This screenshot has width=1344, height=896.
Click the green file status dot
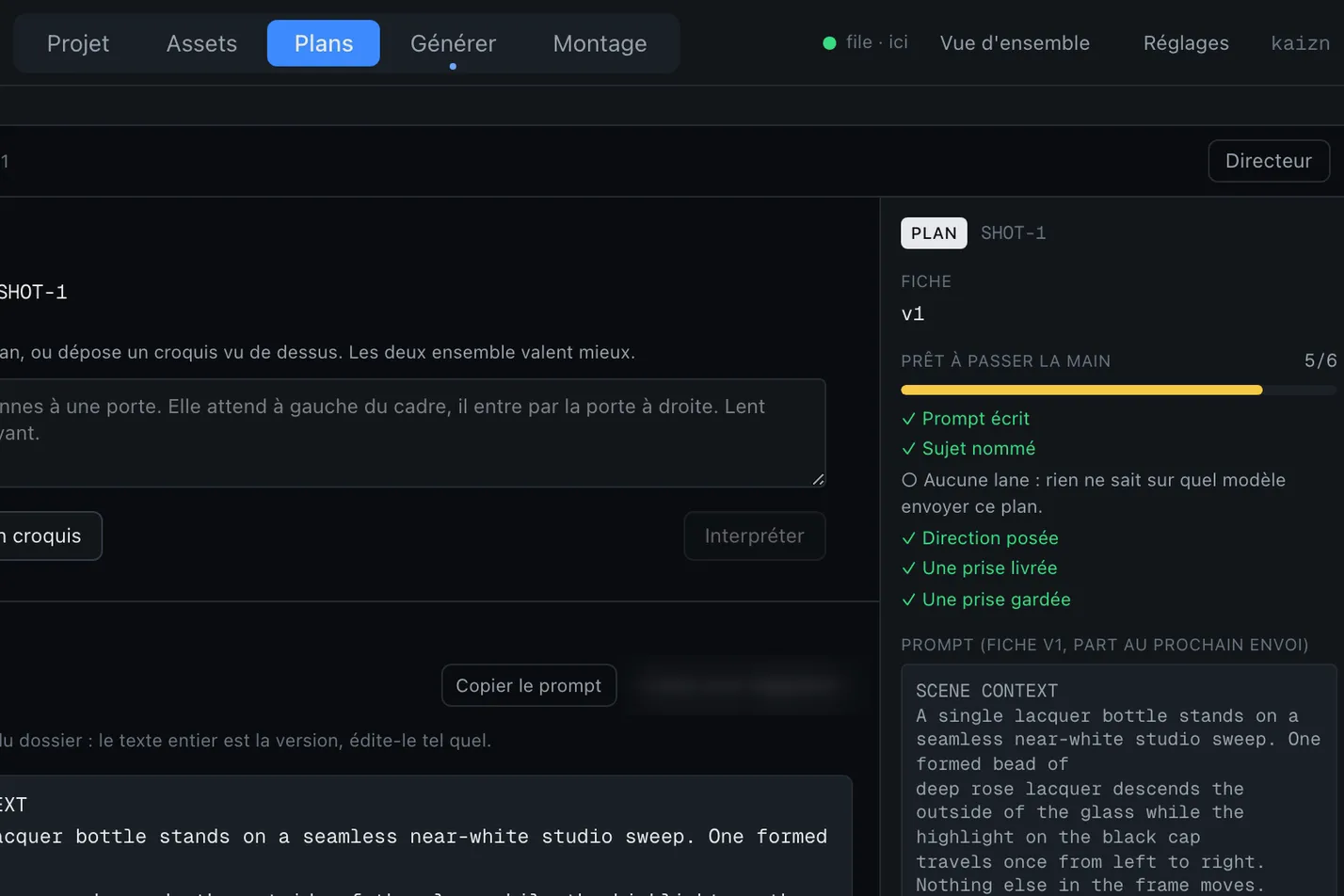click(x=829, y=43)
